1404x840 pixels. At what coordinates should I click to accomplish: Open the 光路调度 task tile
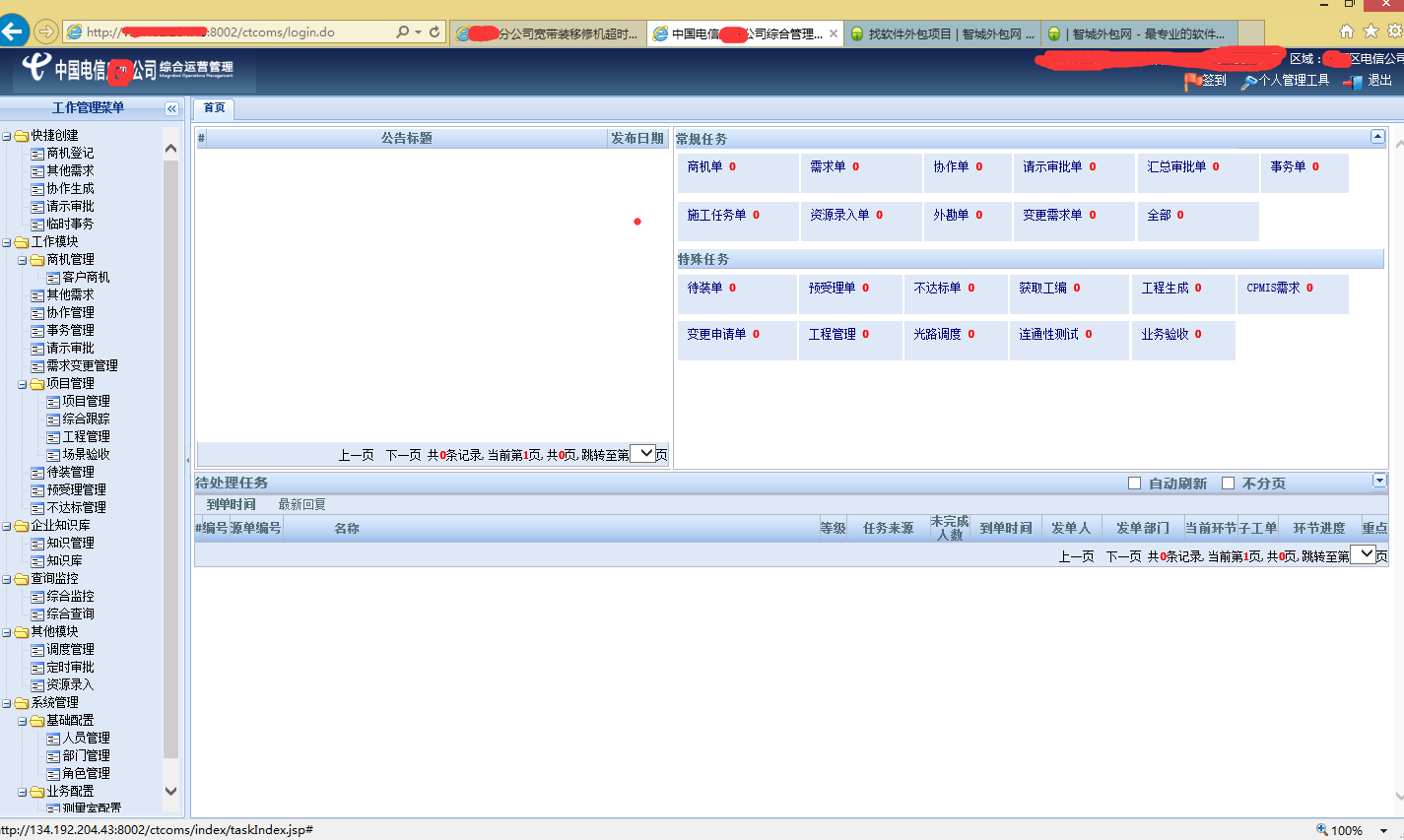click(x=956, y=341)
